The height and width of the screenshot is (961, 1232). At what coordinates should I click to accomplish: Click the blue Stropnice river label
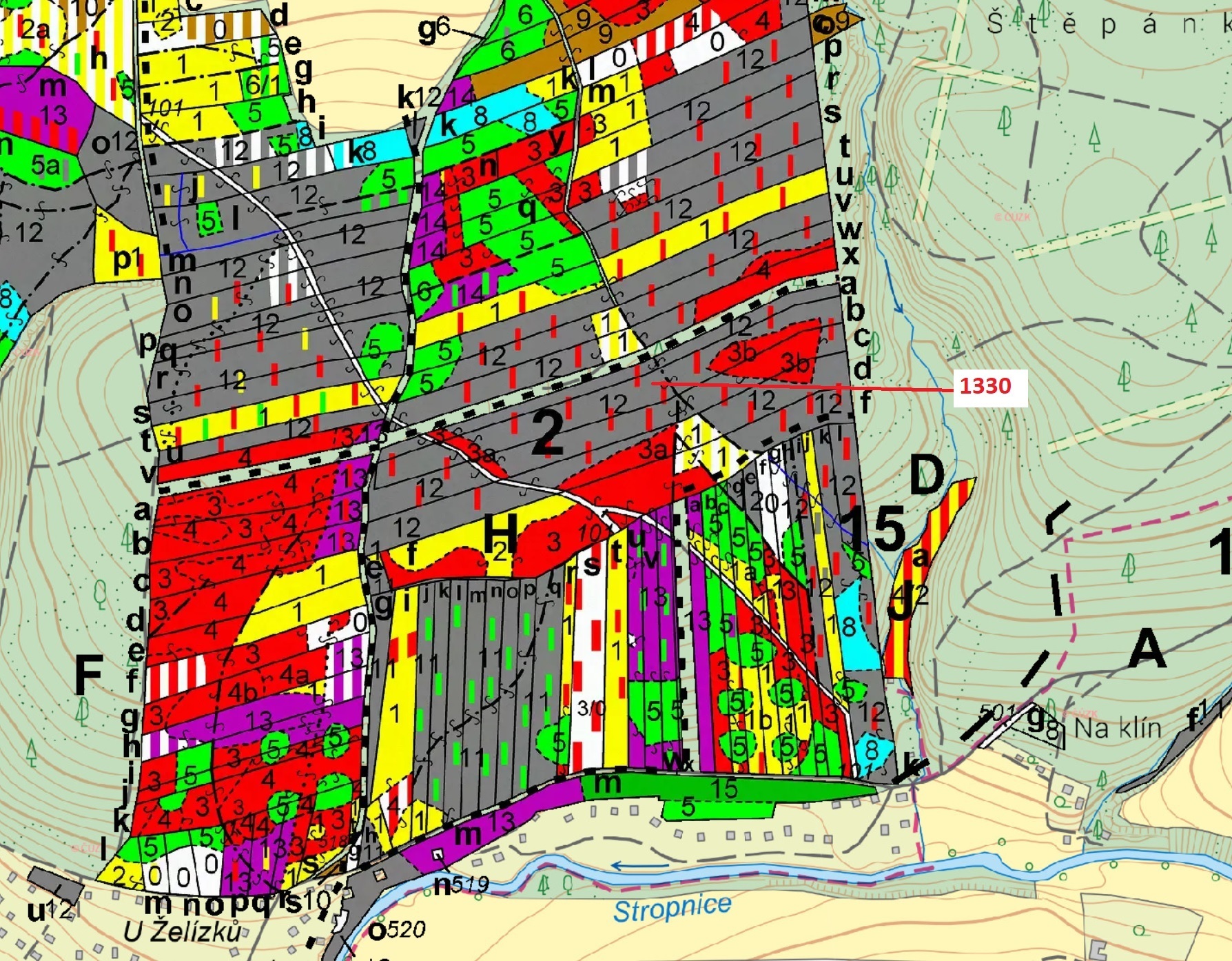672,907
